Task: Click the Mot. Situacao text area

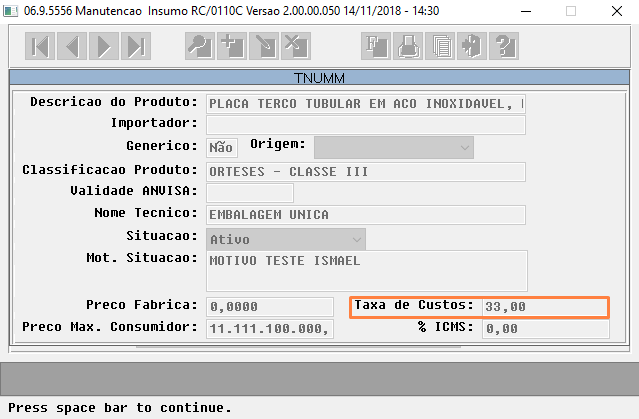Action: pos(367,271)
